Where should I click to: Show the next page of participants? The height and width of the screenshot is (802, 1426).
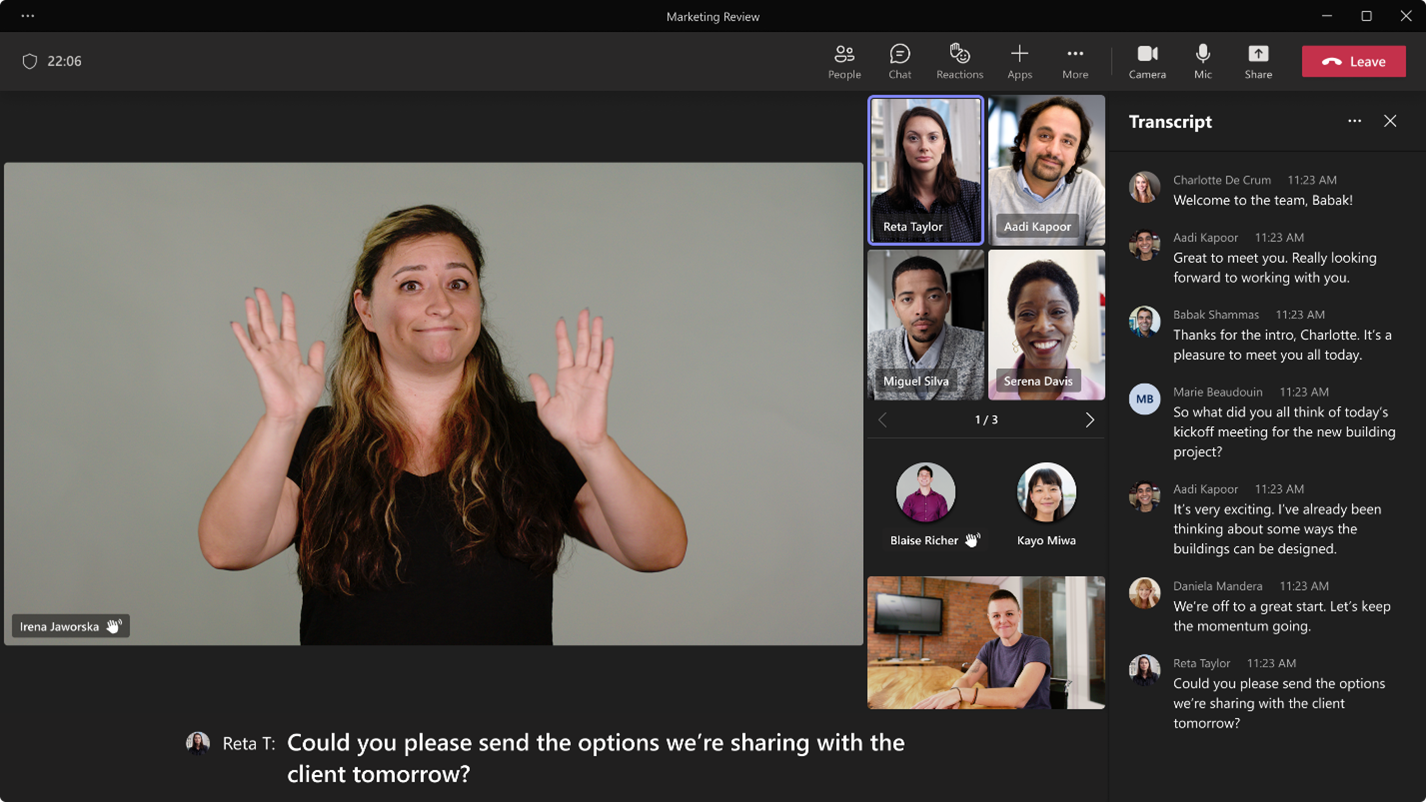point(1090,419)
